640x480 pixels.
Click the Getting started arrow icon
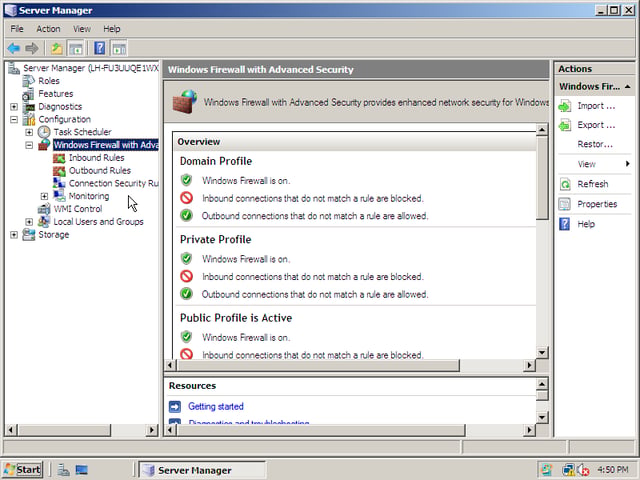pos(175,407)
